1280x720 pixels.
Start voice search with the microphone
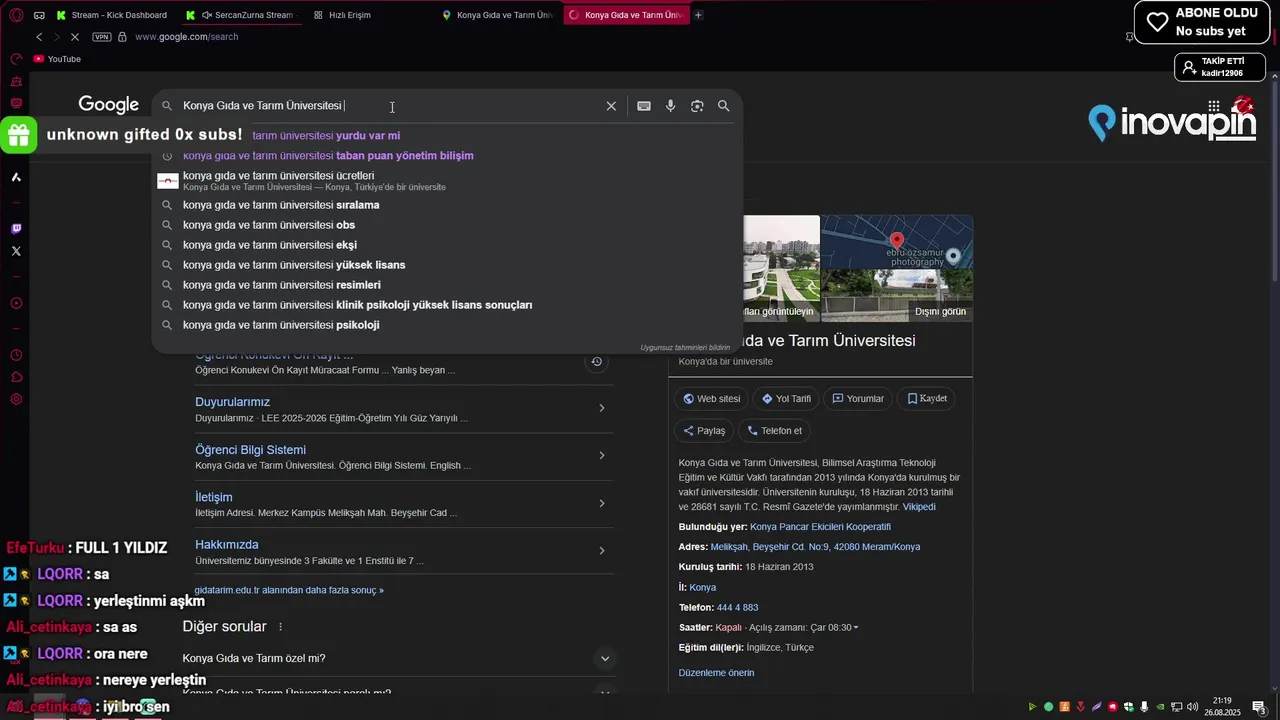pyautogui.click(x=671, y=106)
